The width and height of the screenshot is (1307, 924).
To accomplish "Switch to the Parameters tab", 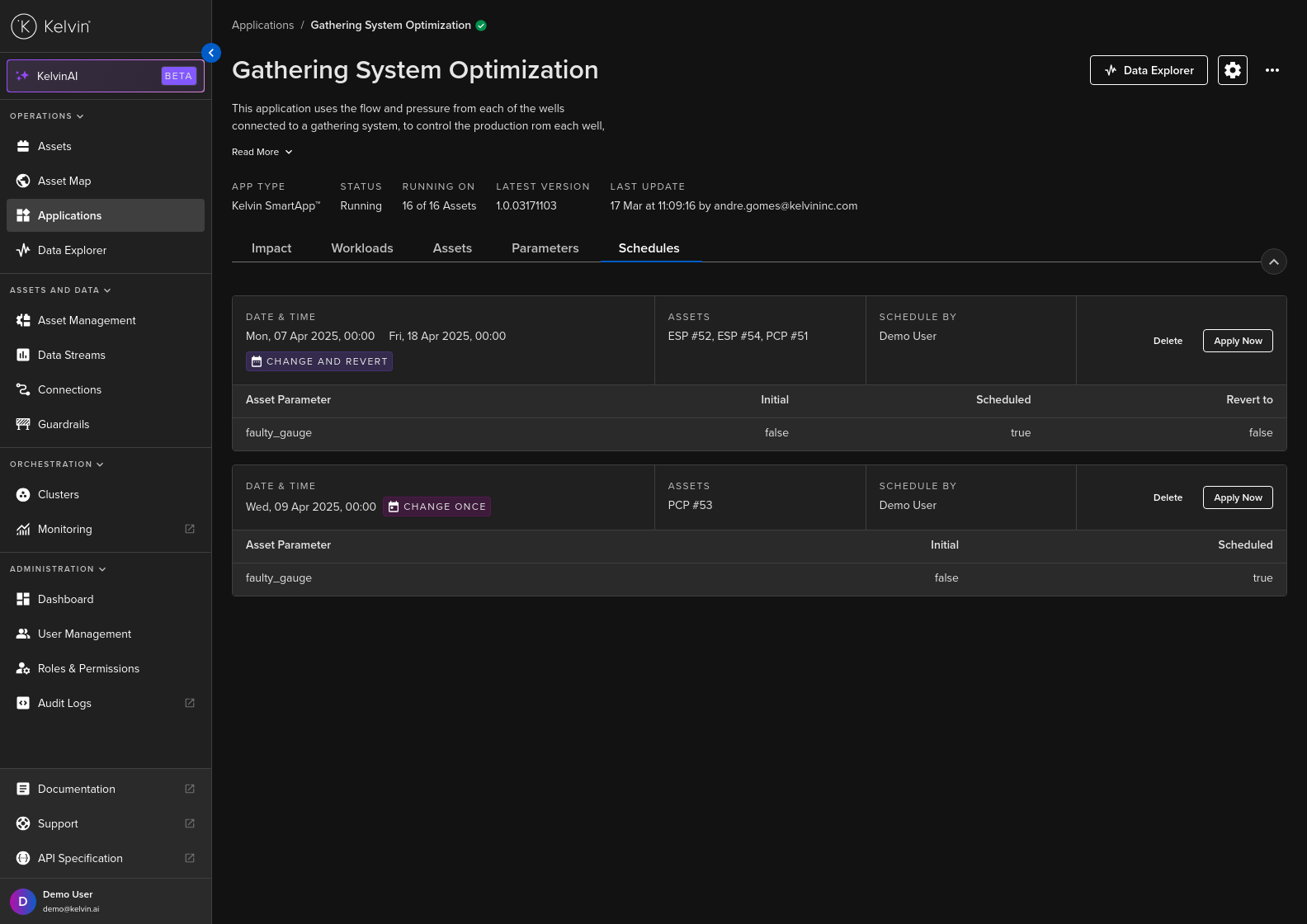I will 545,248.
